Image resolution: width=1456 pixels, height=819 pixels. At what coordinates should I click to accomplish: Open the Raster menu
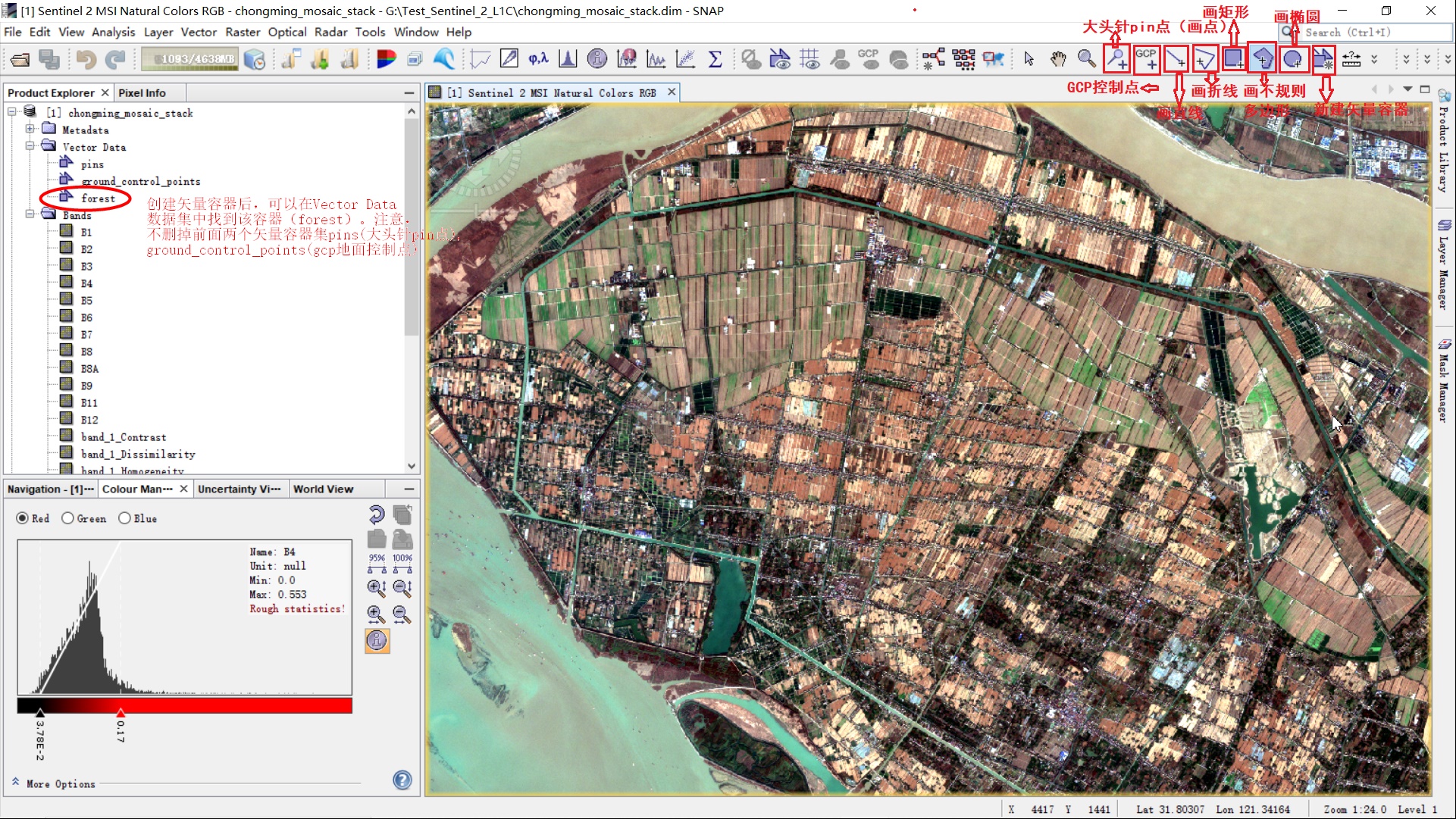point(243,32)
